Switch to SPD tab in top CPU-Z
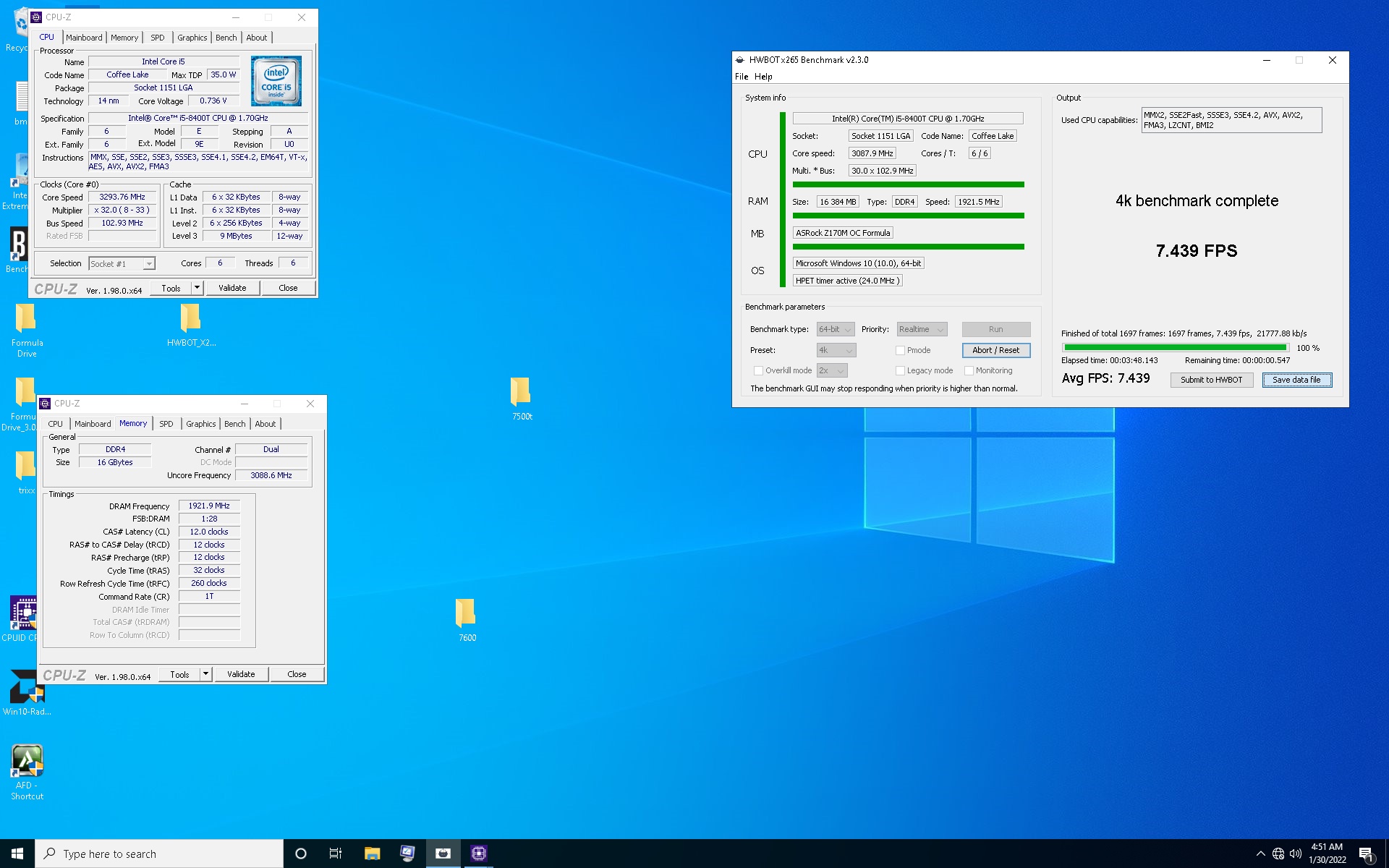This screenshot has width=1389, height=868. coord(158,38)
